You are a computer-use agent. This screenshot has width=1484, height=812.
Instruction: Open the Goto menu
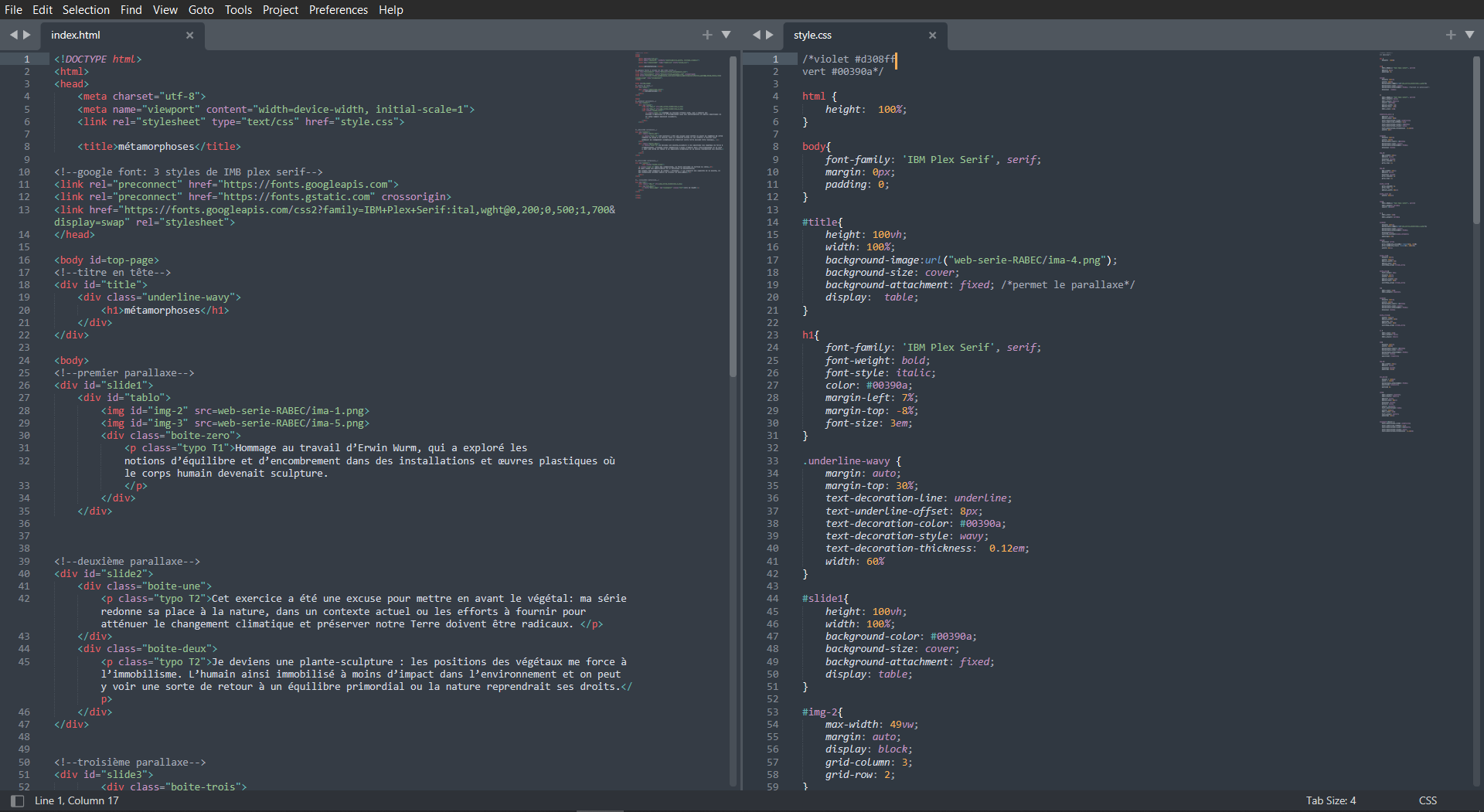coord(201,9)
